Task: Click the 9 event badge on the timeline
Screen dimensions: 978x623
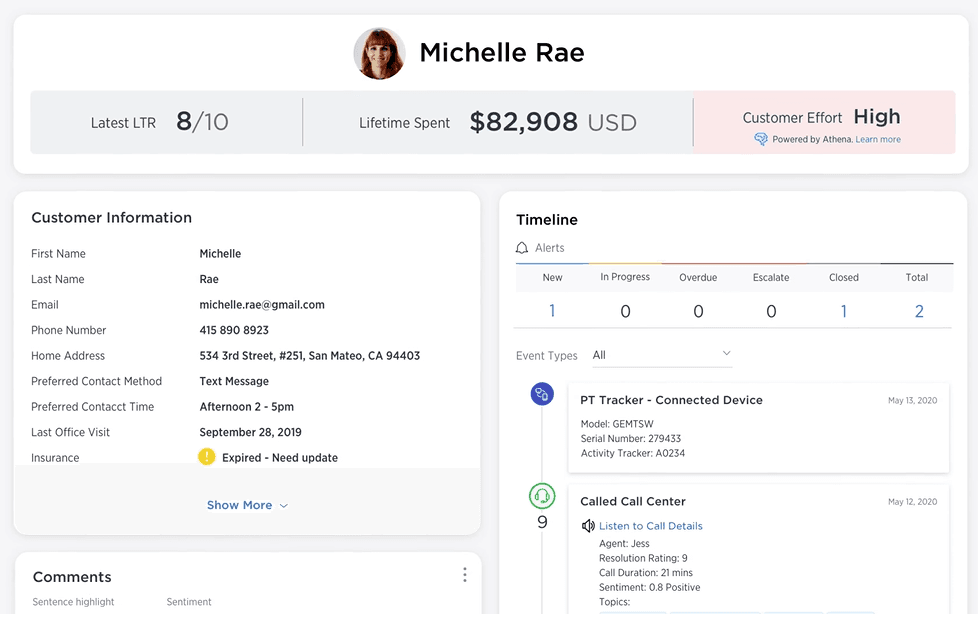Action: 542,521
